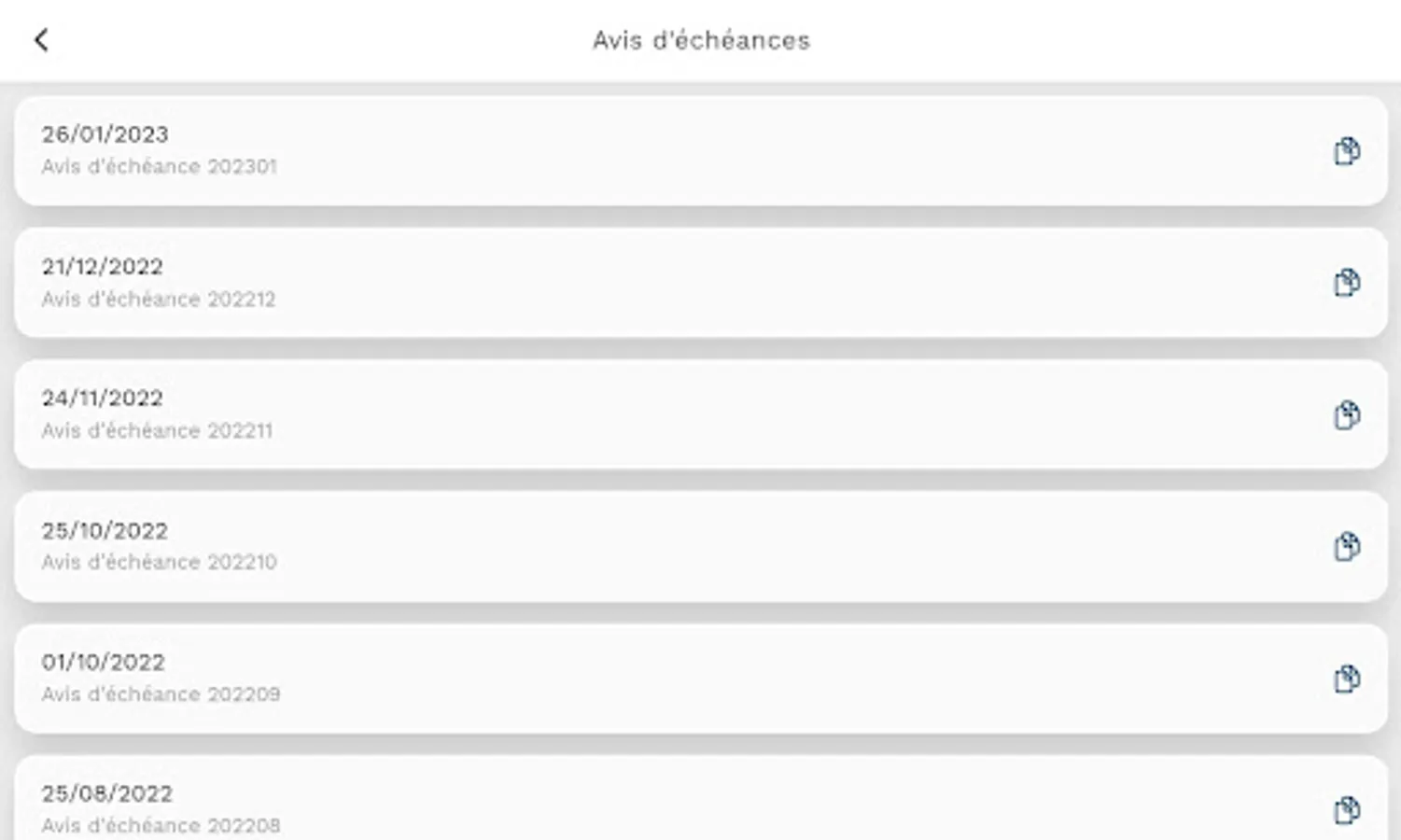Click "Avis d'échéance 202210" label
The height and width of the screenshot is (840, 1401).
coord(159,563)
